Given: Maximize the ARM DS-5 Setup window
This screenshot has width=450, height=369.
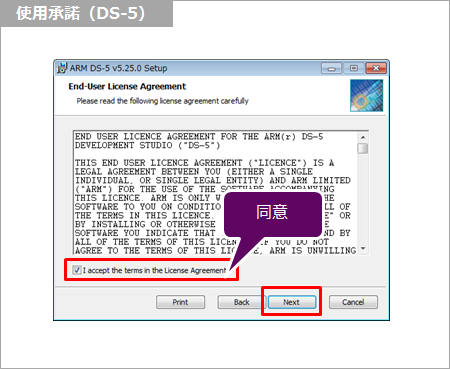Looking at the screenshot, I should pos(353,68).
